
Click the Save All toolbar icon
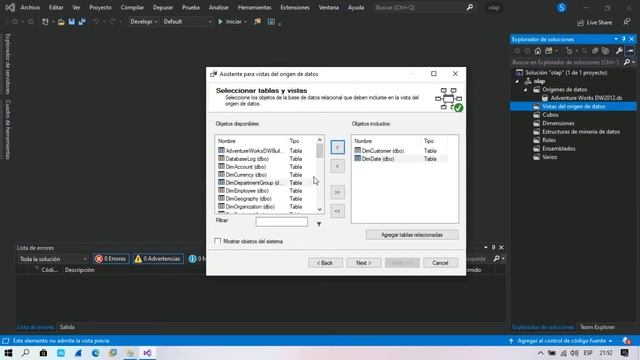pyautogui.click(x=82, y=22)
